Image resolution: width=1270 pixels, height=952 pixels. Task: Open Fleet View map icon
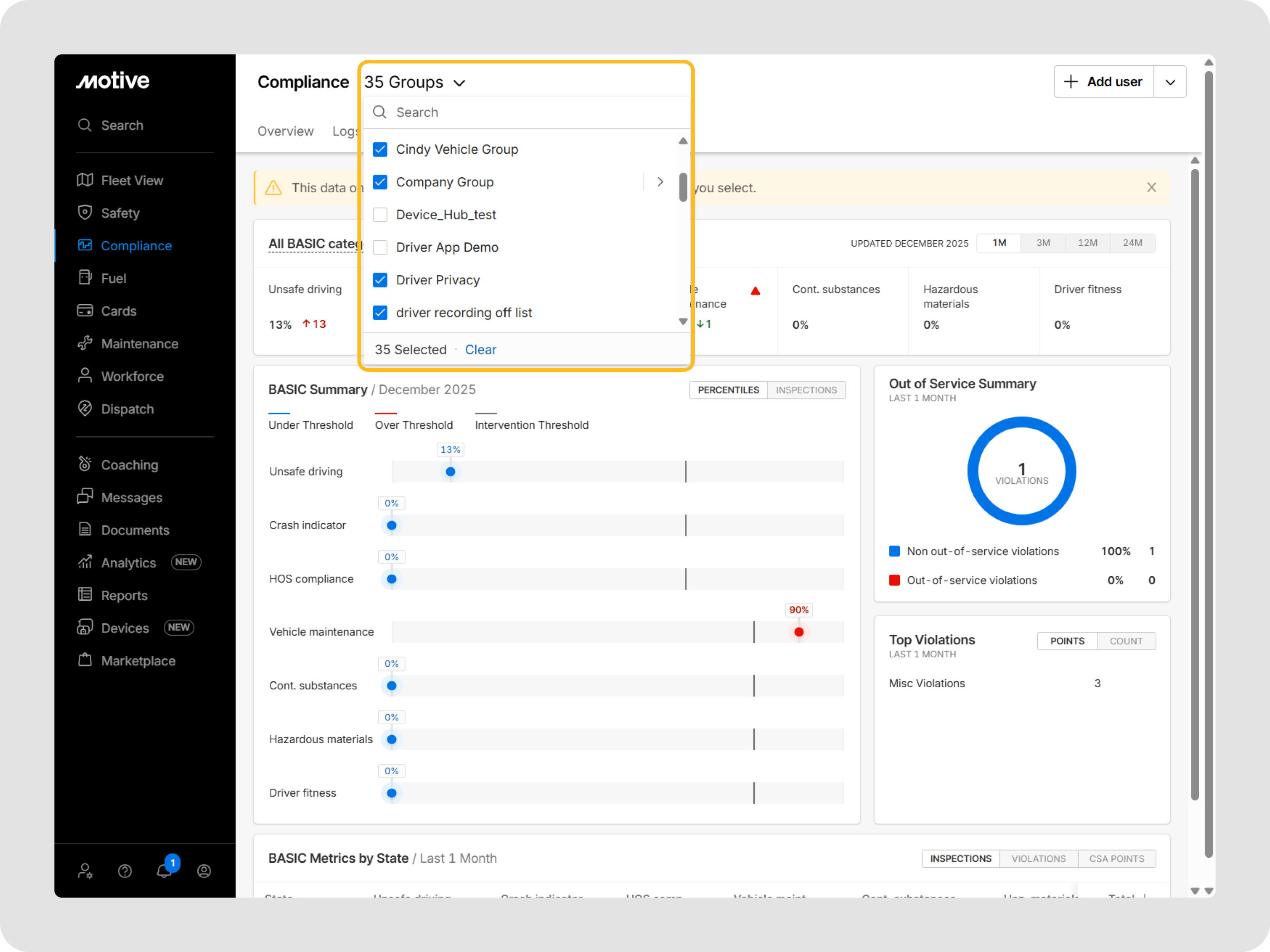coord(85,180)
